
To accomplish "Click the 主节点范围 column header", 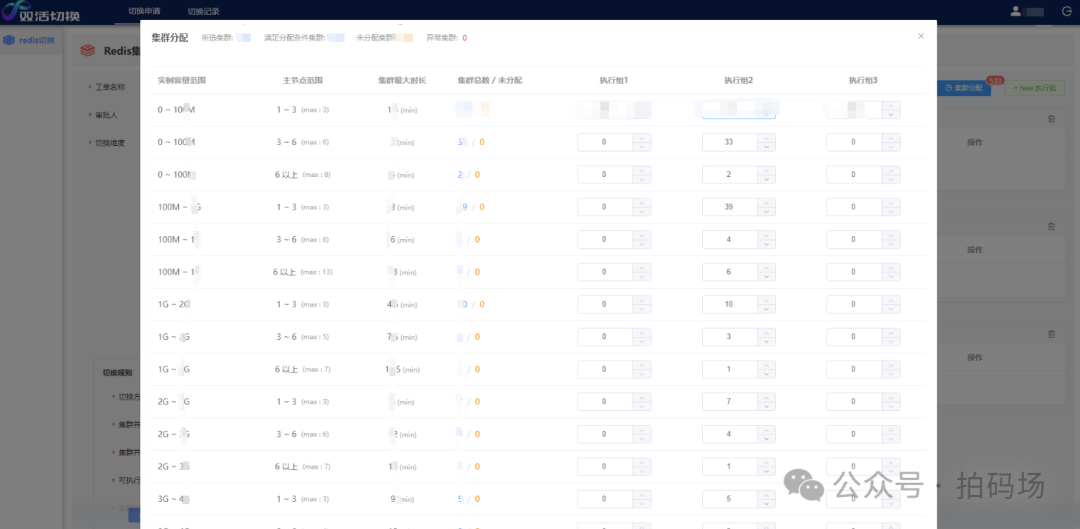I will (x=302, y=80).
